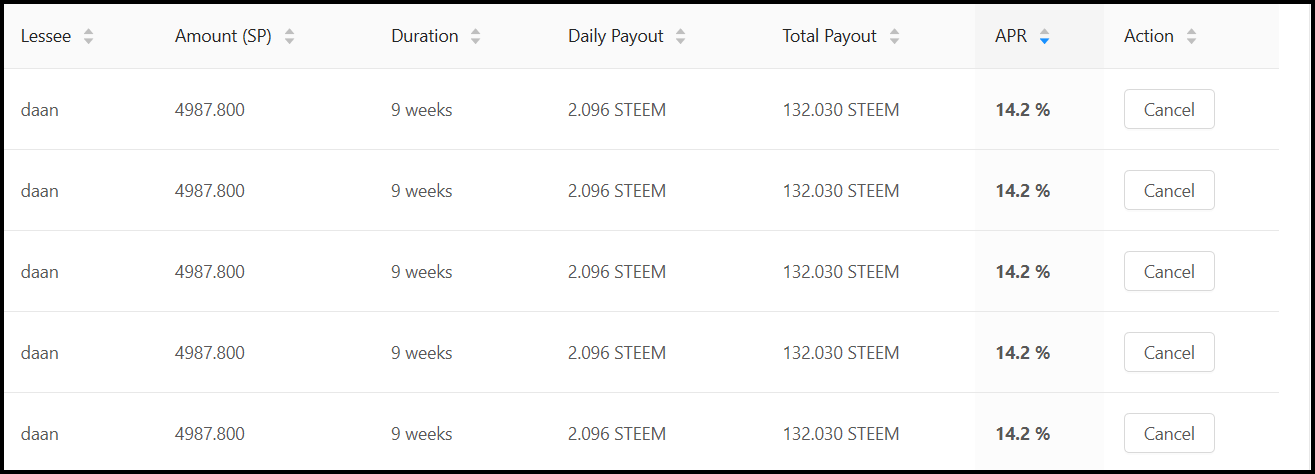Open lessee daan in the first row
The width and height of the screenshot is (1315, 474).
point(40,110)
